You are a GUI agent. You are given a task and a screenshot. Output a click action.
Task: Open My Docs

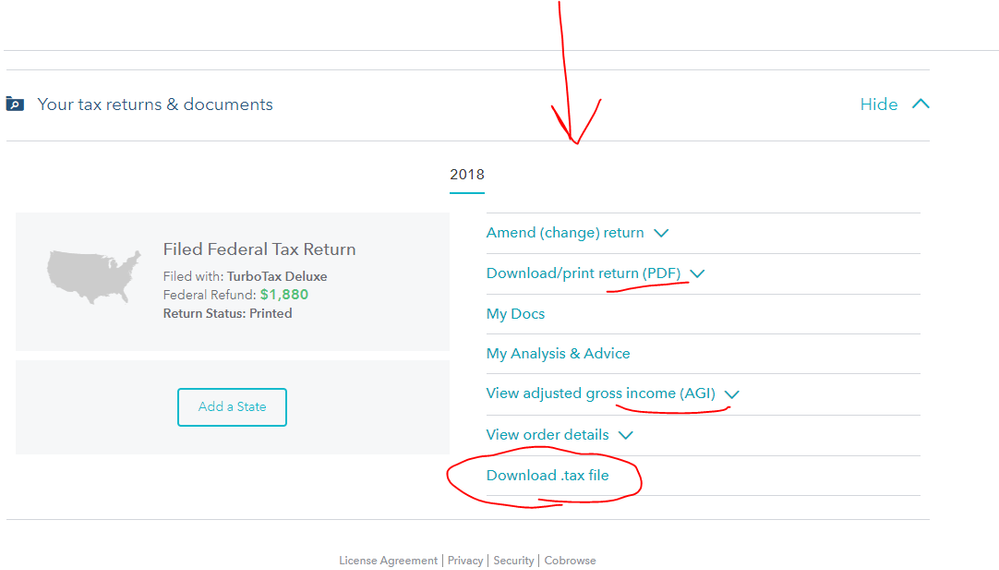[515, 314]
